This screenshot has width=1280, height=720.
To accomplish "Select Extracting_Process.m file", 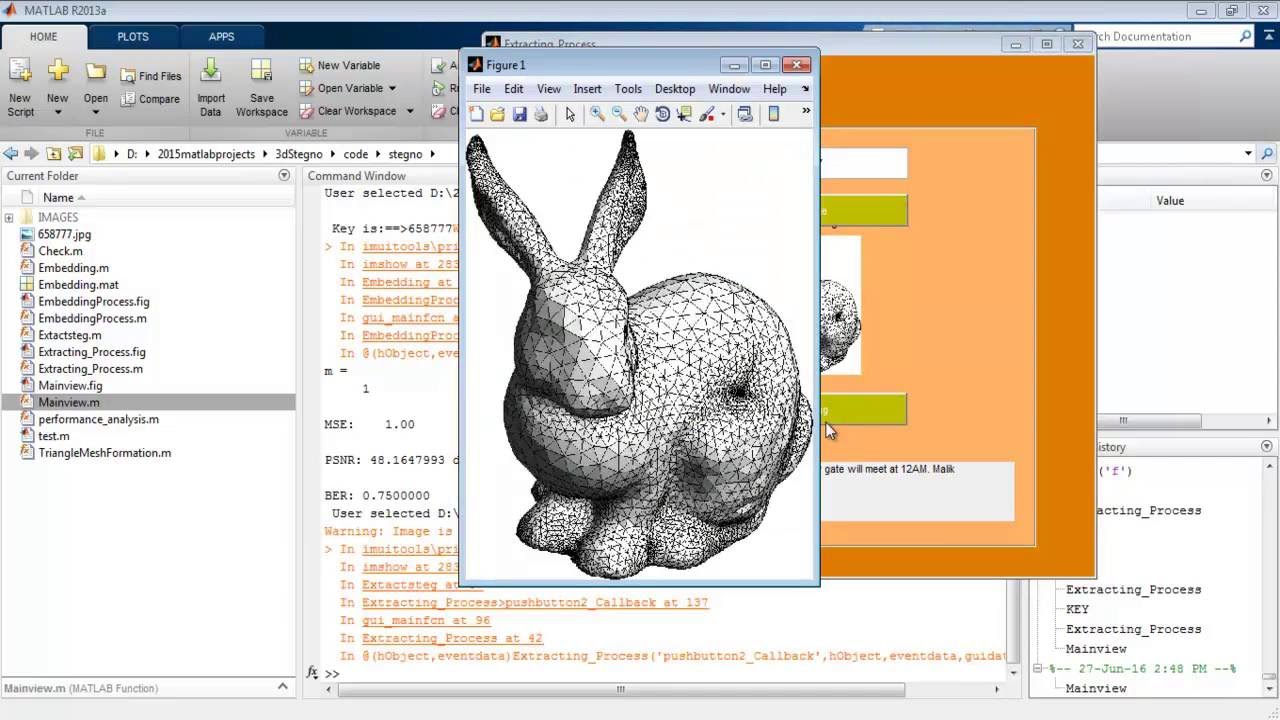I will pyautogui.click(x=90, y=369).
